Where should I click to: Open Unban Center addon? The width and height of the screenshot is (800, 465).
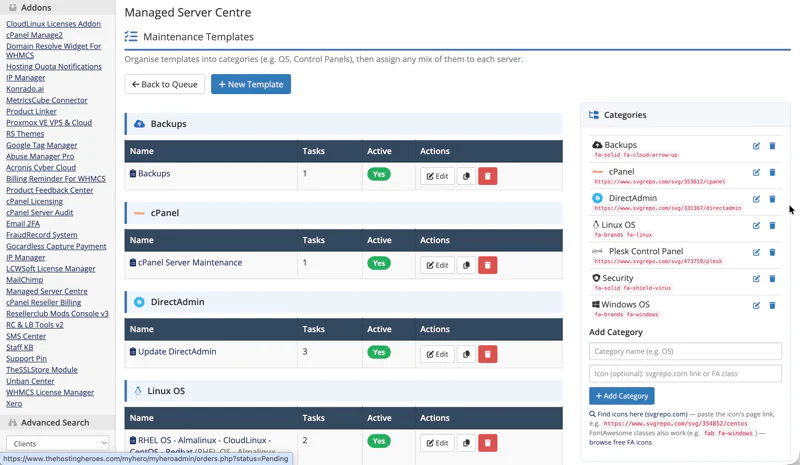pyautogui.click(x=30, y=381)
